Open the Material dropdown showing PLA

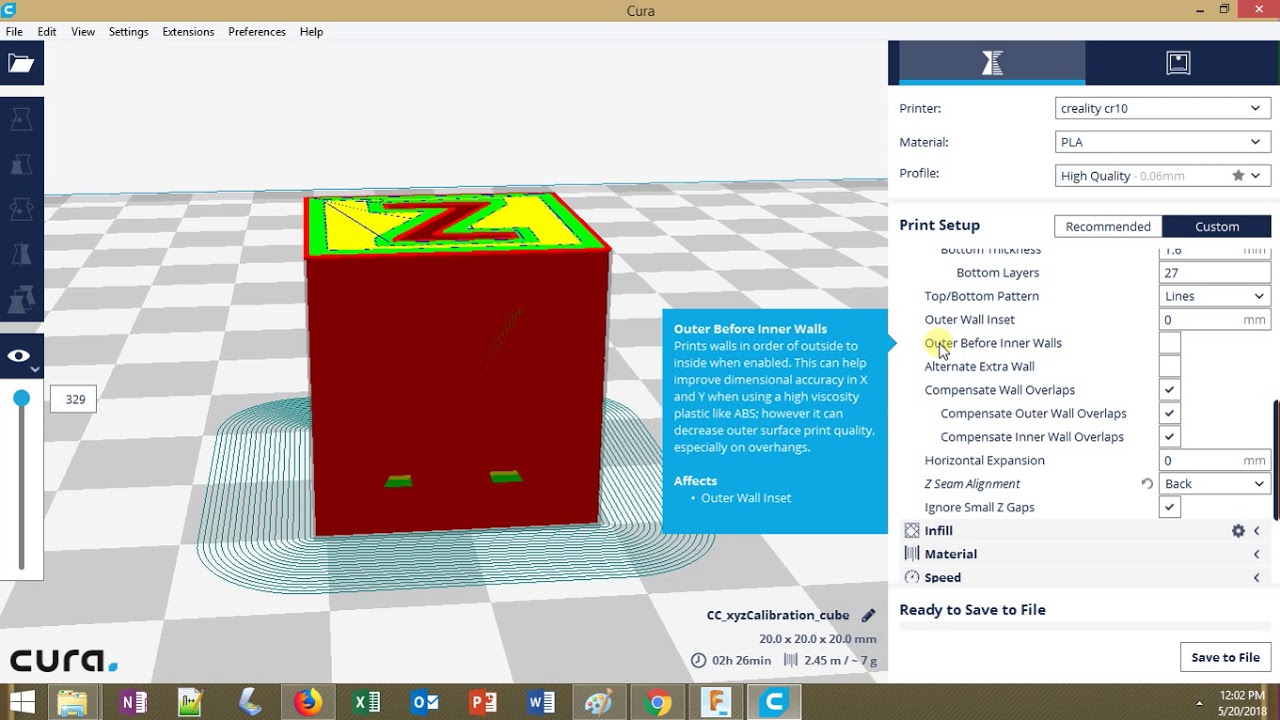[x=1163, y=142]
